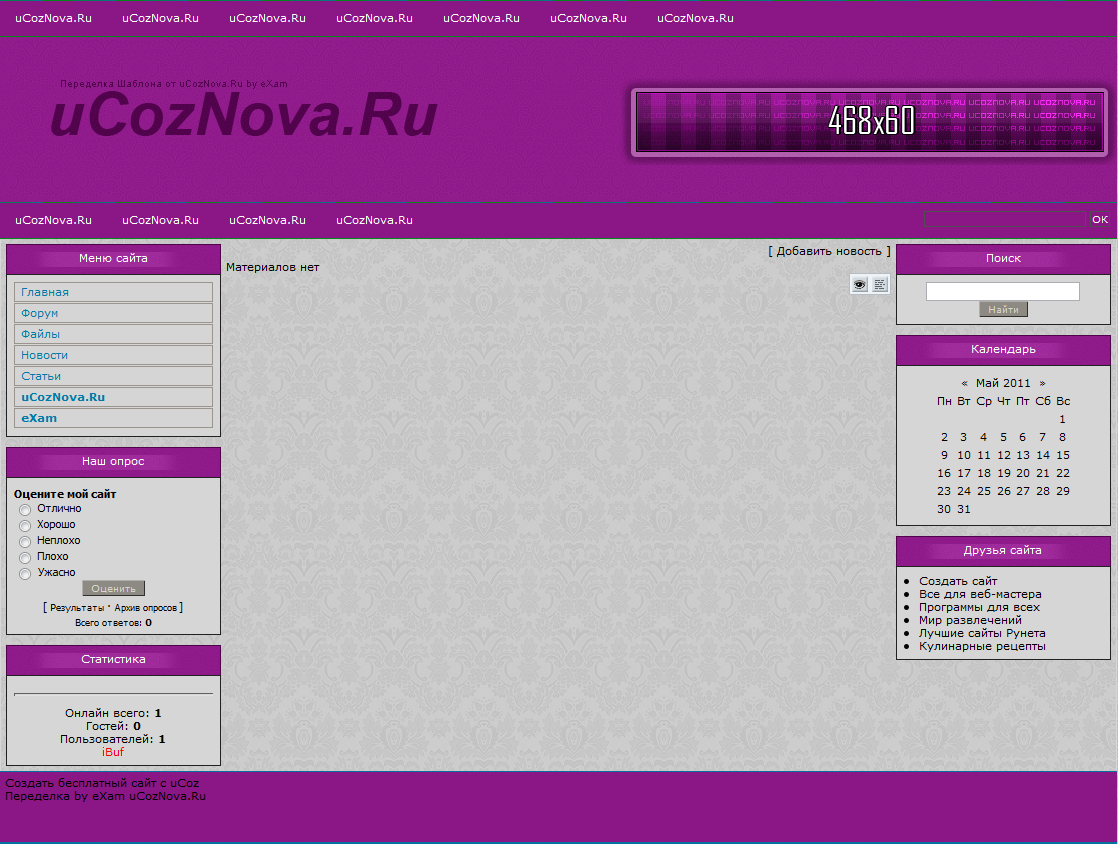Open the poll Результаты link

coord(77,608)
